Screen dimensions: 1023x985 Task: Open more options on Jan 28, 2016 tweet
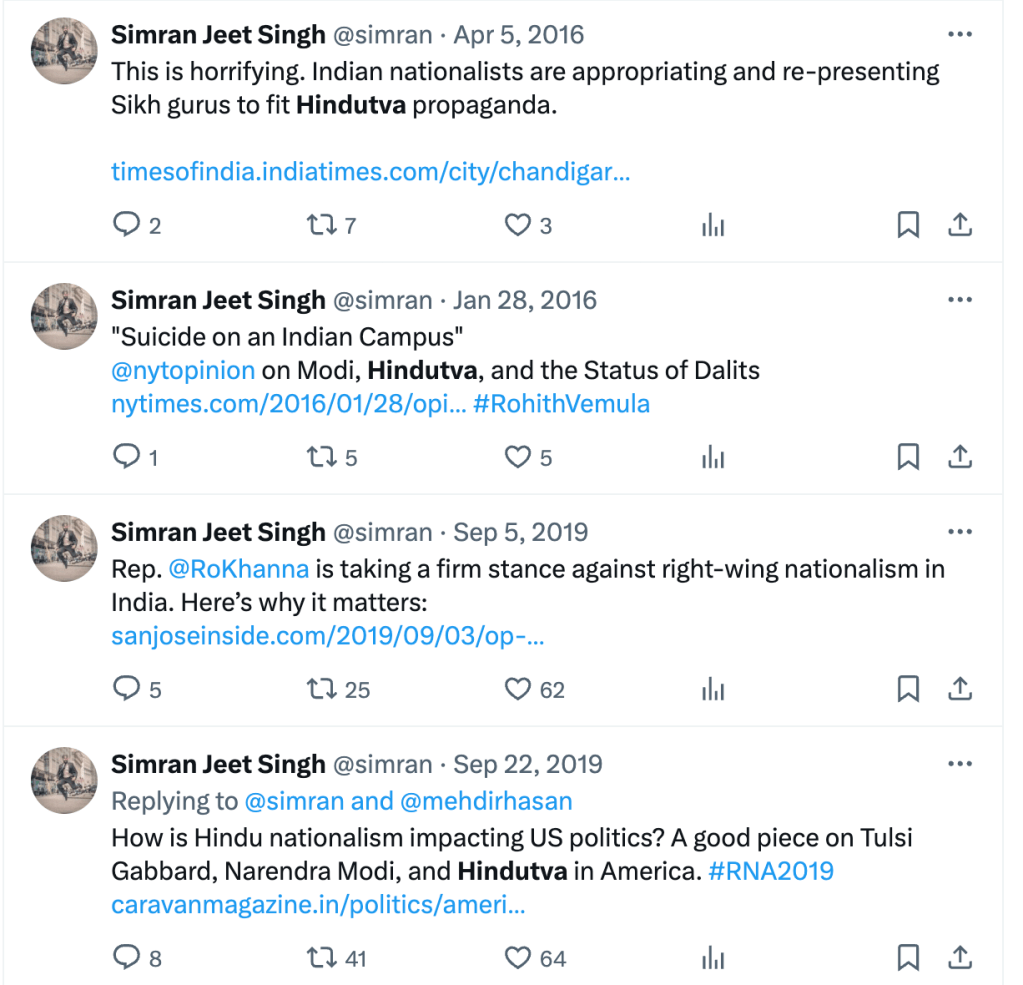coord(960,300)
